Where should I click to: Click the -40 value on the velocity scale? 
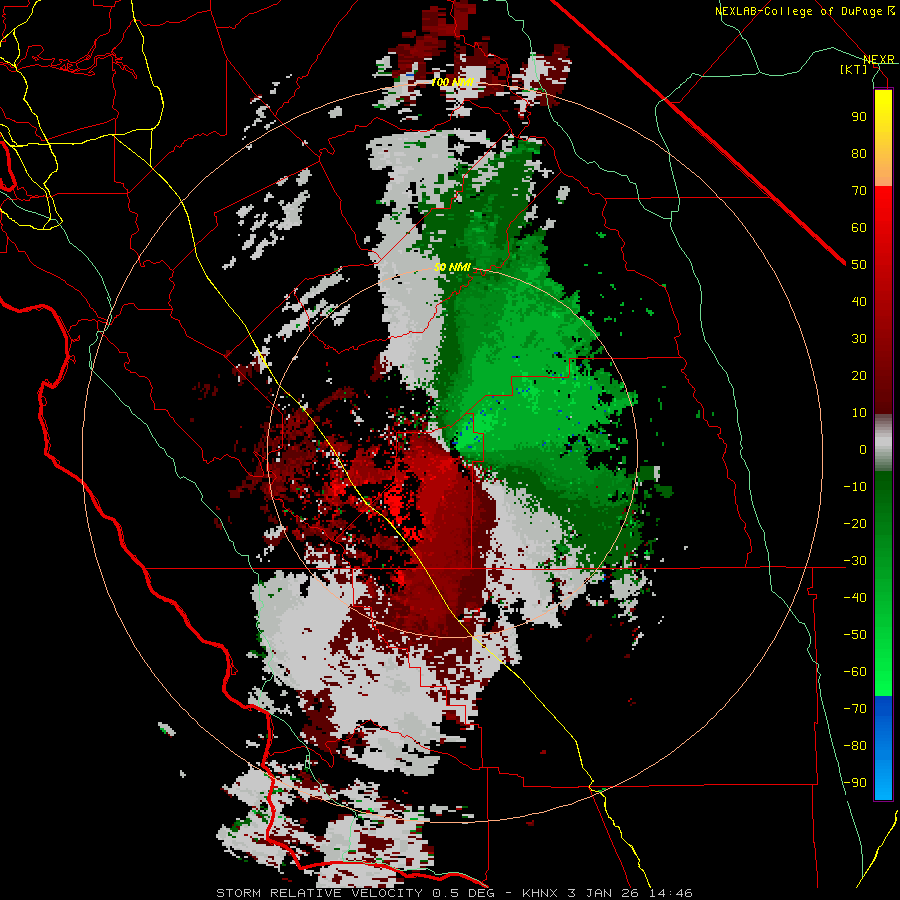[855, 598]
